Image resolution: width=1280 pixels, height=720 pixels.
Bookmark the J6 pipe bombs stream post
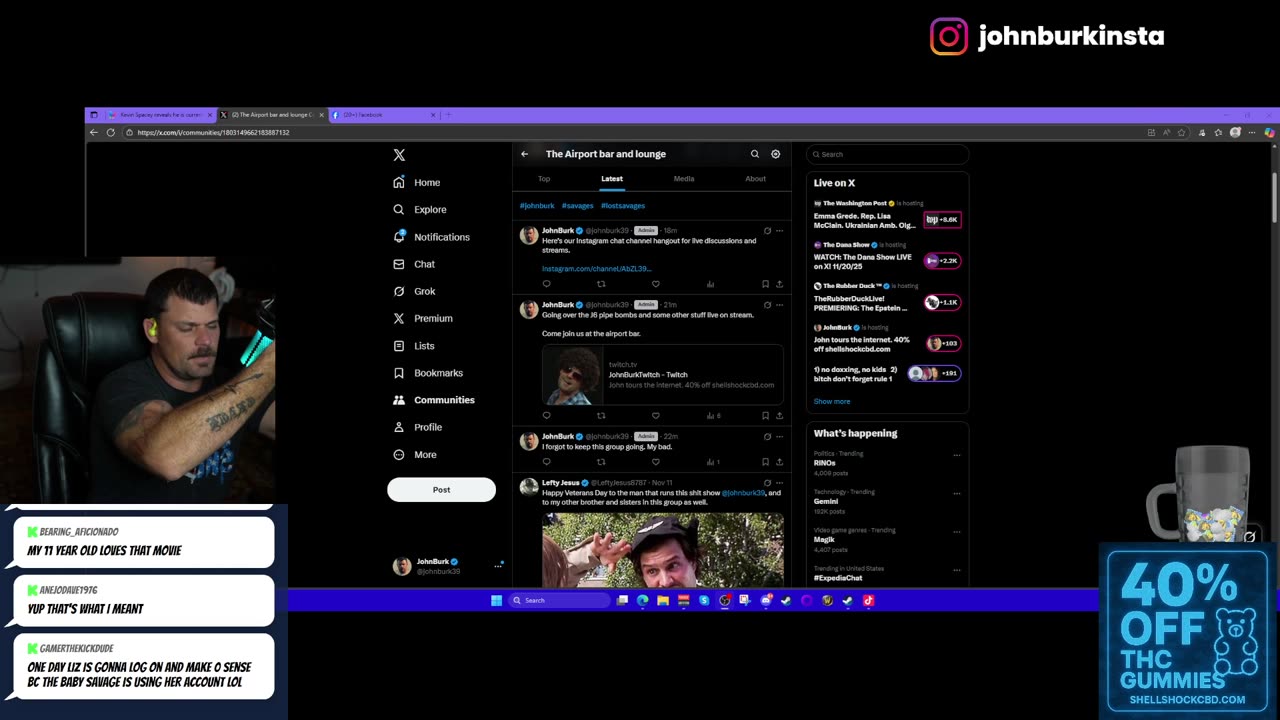pyautogui.click(x=765, y=416)
